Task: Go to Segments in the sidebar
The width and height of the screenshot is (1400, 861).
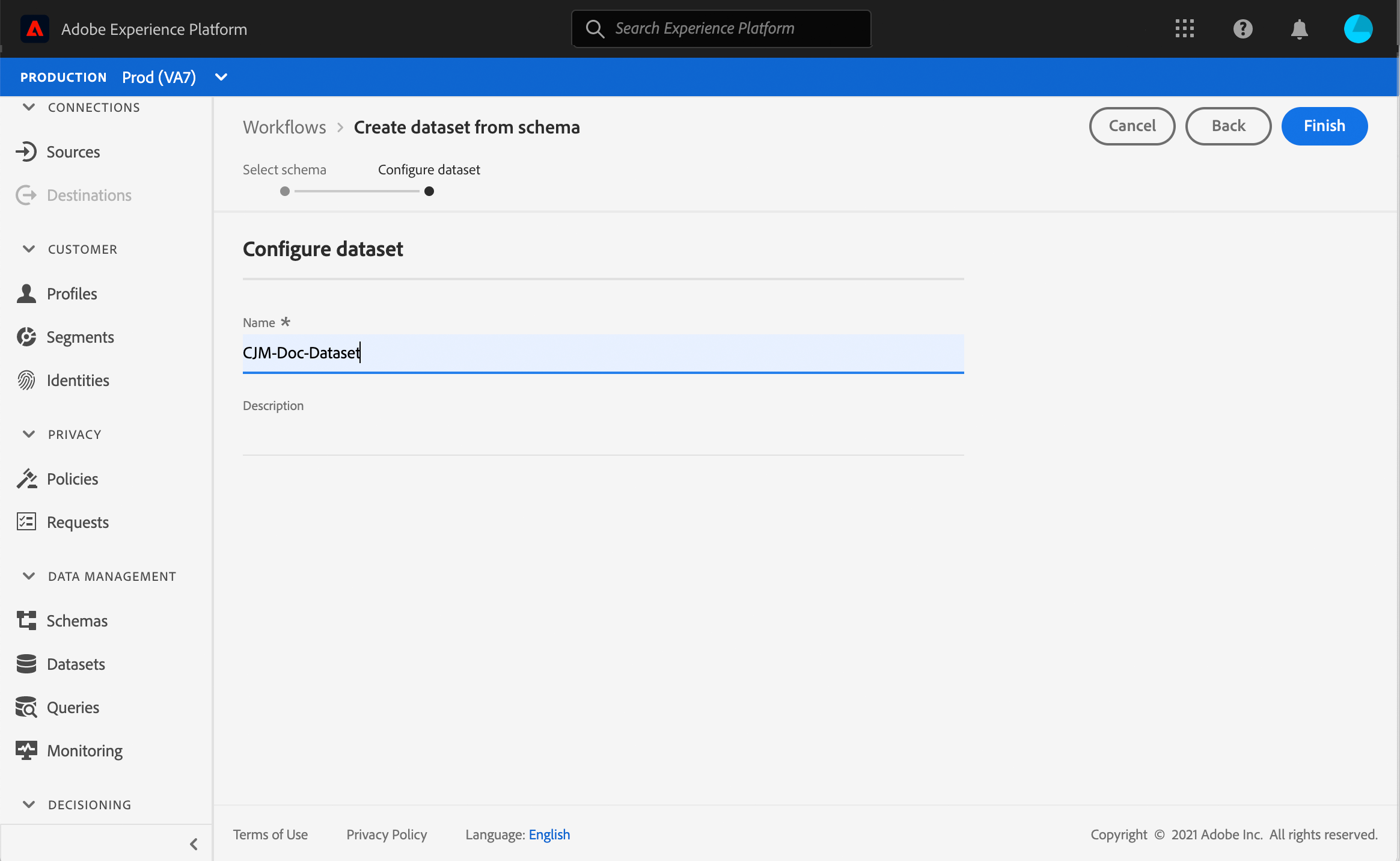Action: [x=80, y=337]
